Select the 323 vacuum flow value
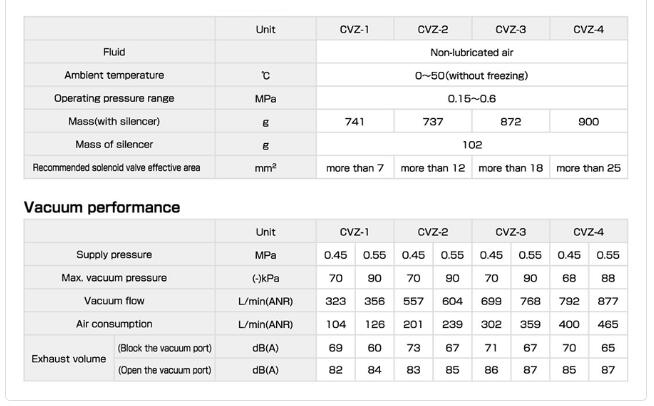 336,301
